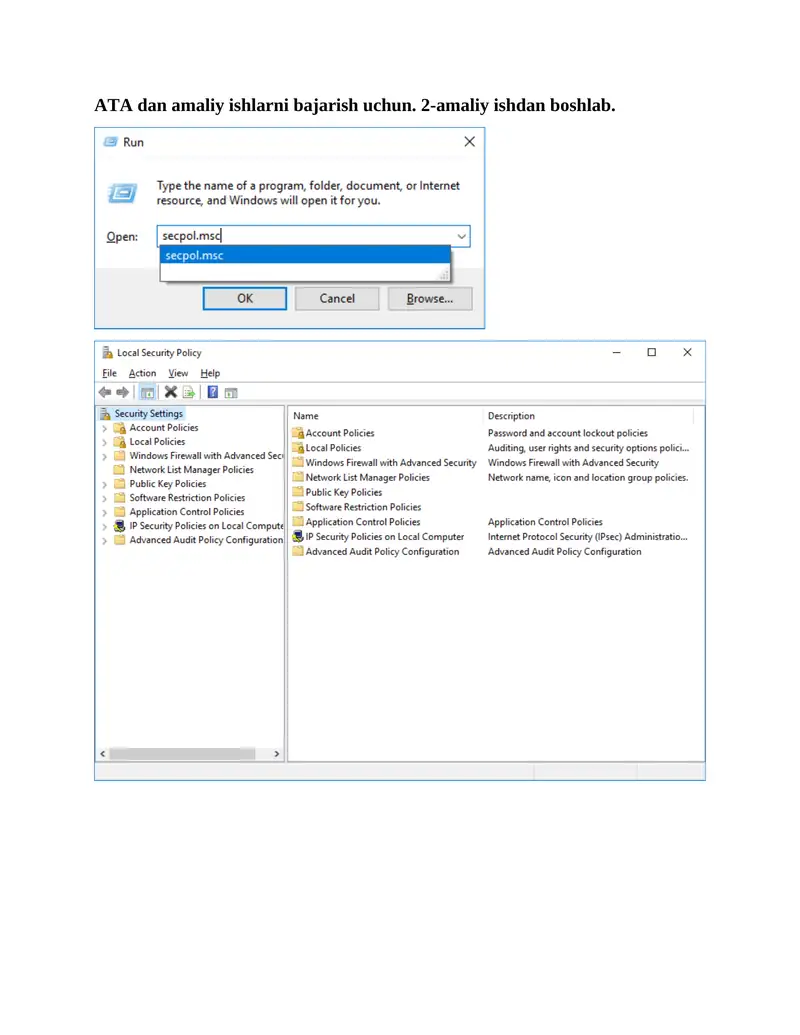The height and width of the screenshot is (1035, 800).
Task: Open the View menu
Action: click(x=178, y=373)
